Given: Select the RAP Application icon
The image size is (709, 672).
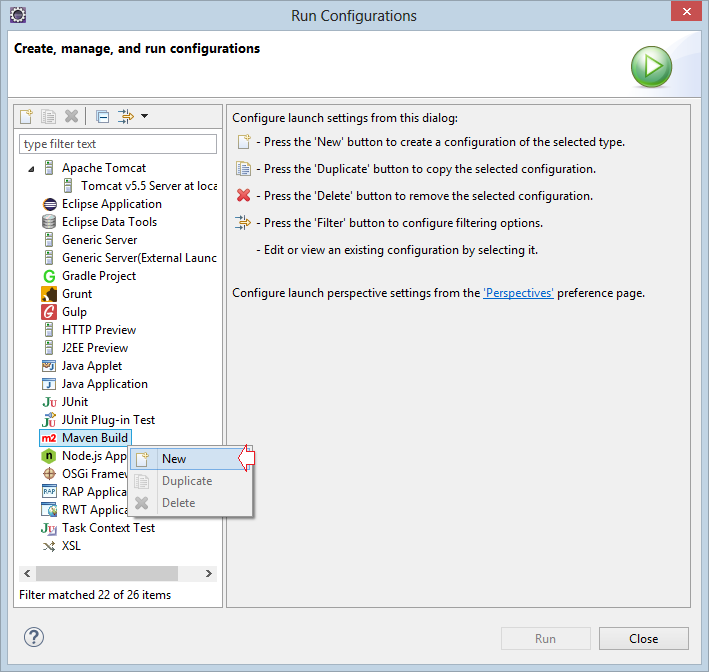Looking at the screenshot, I should (x=49, y=492).
